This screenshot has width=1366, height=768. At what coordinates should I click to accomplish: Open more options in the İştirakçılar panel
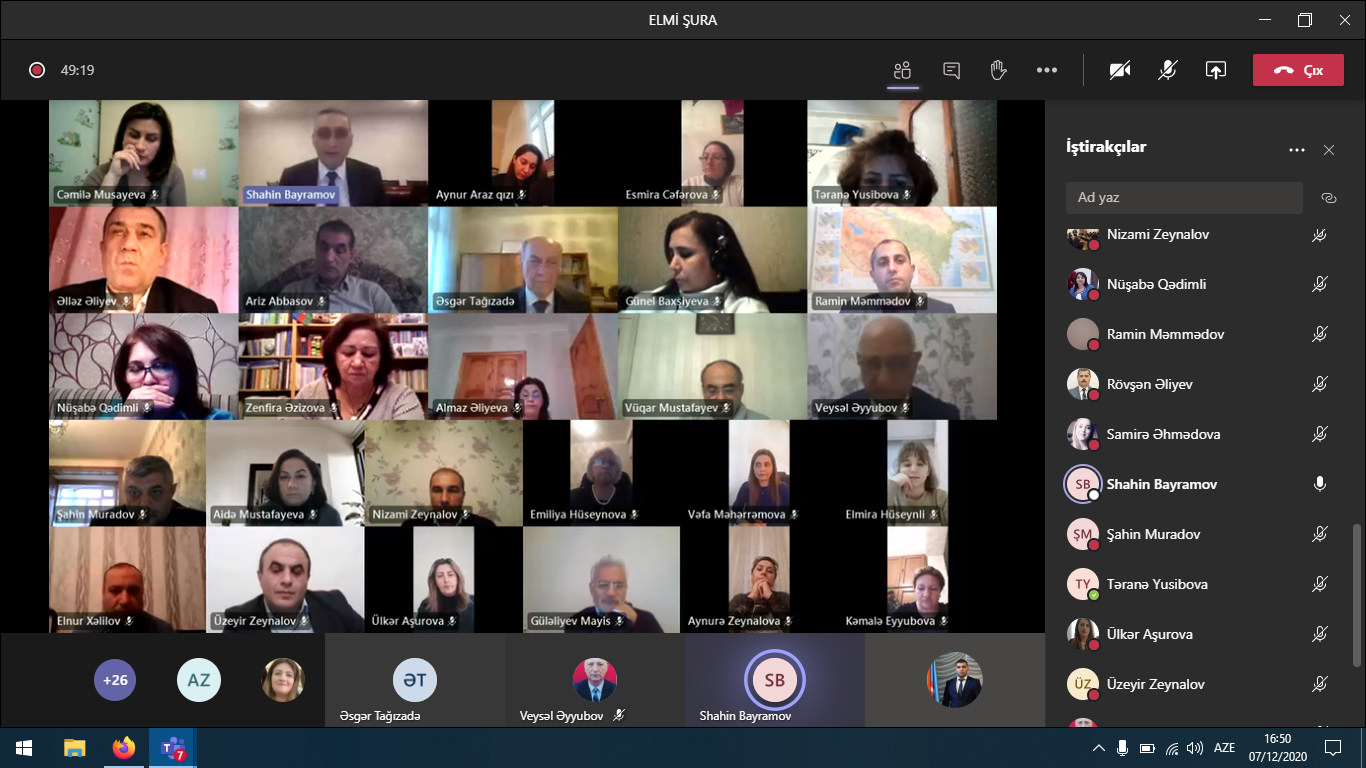pyautogui.click(x=1296, y=150)
